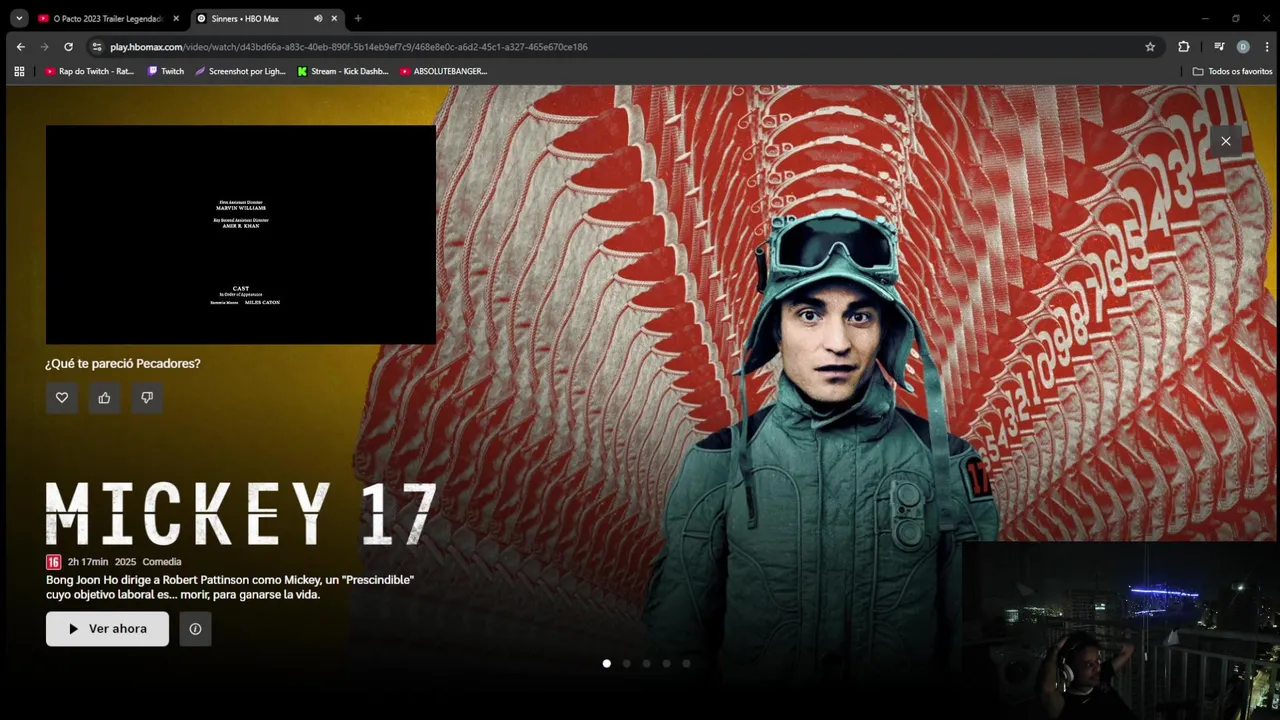
Task: Open a new browser tab
Action: 358,18
